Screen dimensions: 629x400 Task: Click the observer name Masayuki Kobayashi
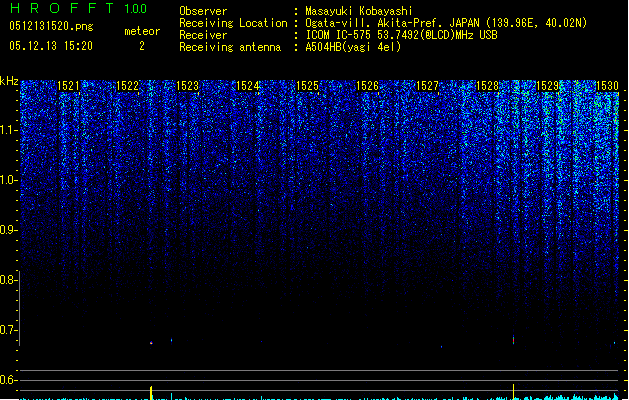[359, 11]
